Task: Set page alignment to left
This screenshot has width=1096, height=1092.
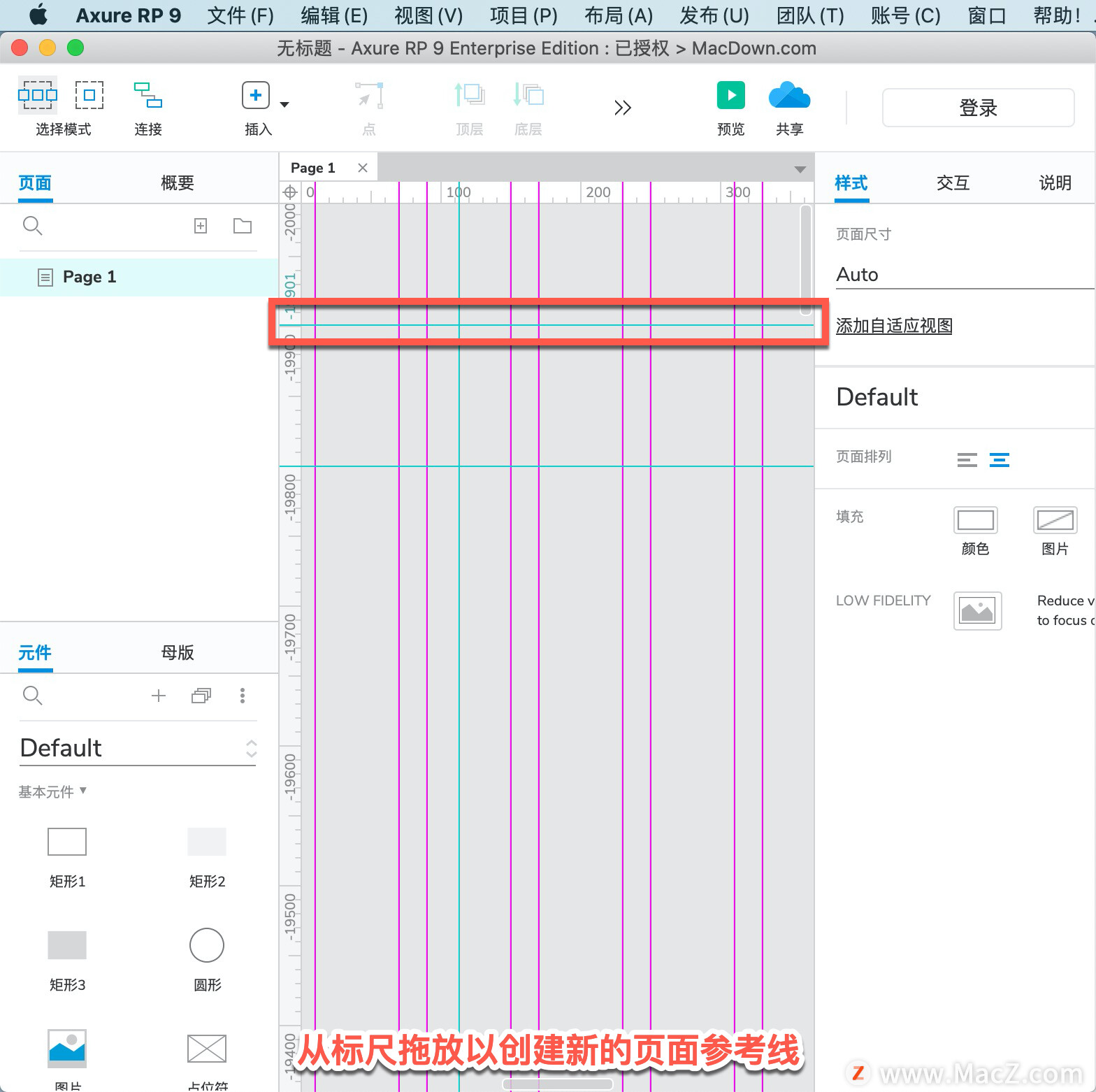Action: (967, 460)
